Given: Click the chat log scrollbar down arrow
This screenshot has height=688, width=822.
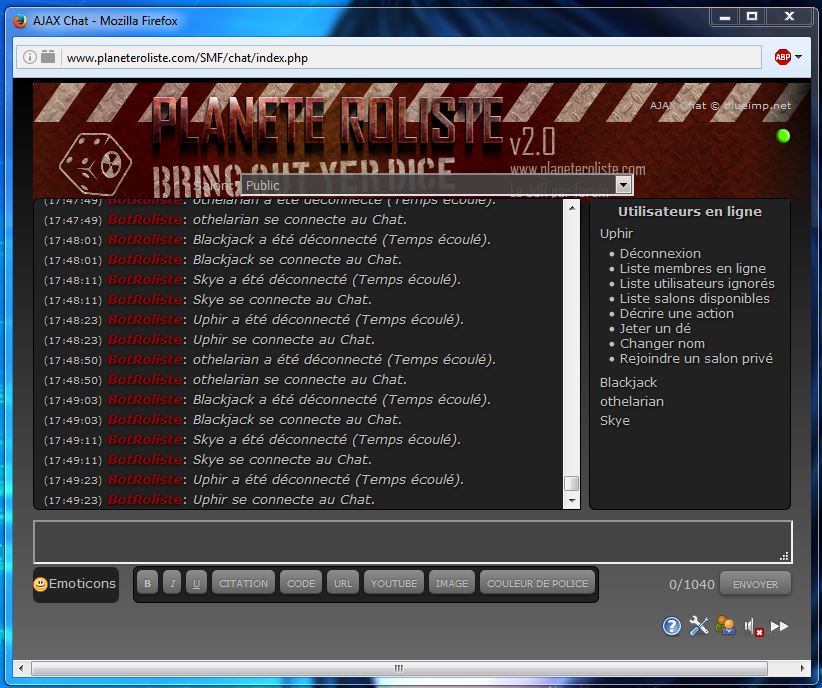Looking at the screenshot, I should click(x=572, y=500).
